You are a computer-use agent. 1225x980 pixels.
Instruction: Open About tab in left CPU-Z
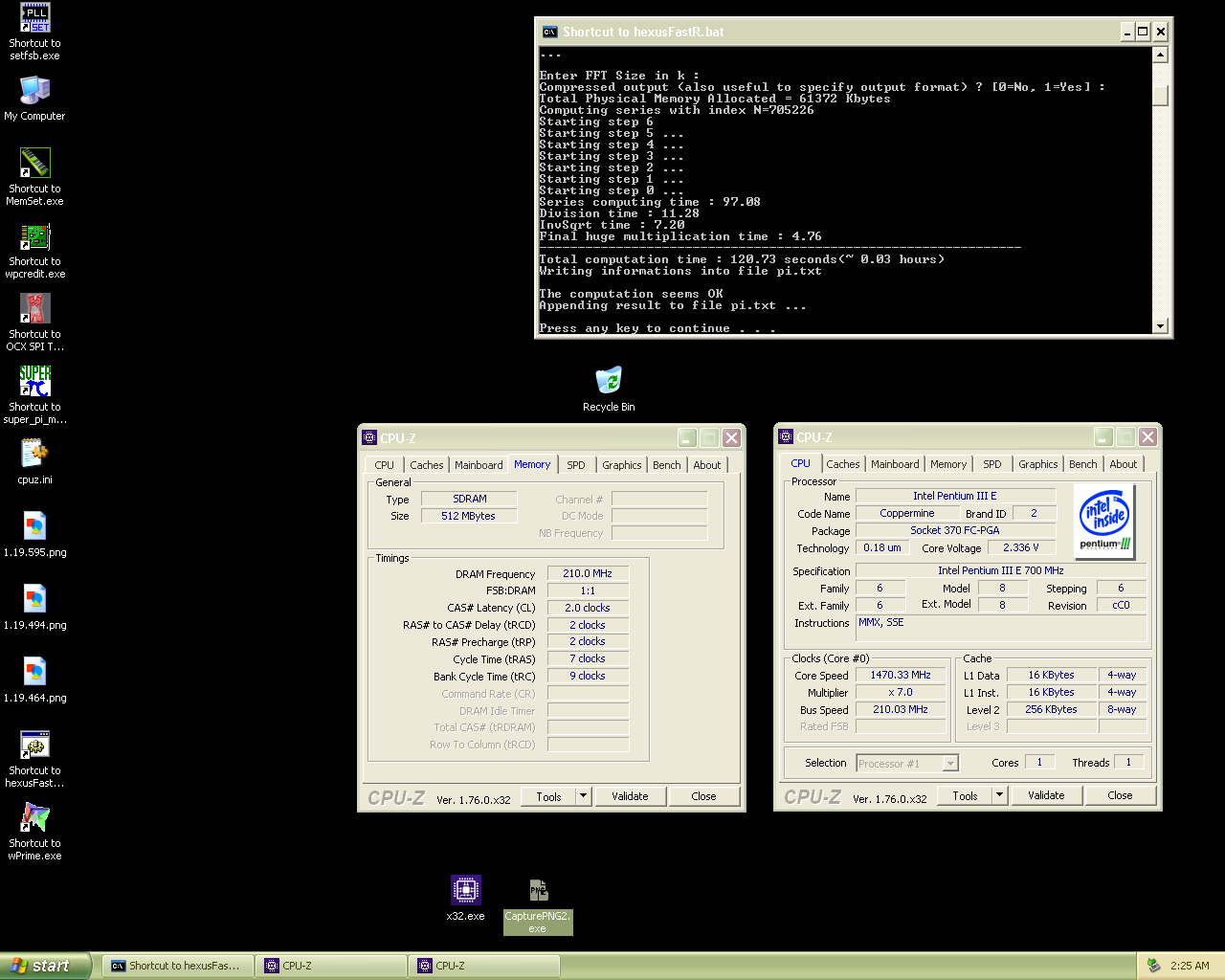coord(707,465)
